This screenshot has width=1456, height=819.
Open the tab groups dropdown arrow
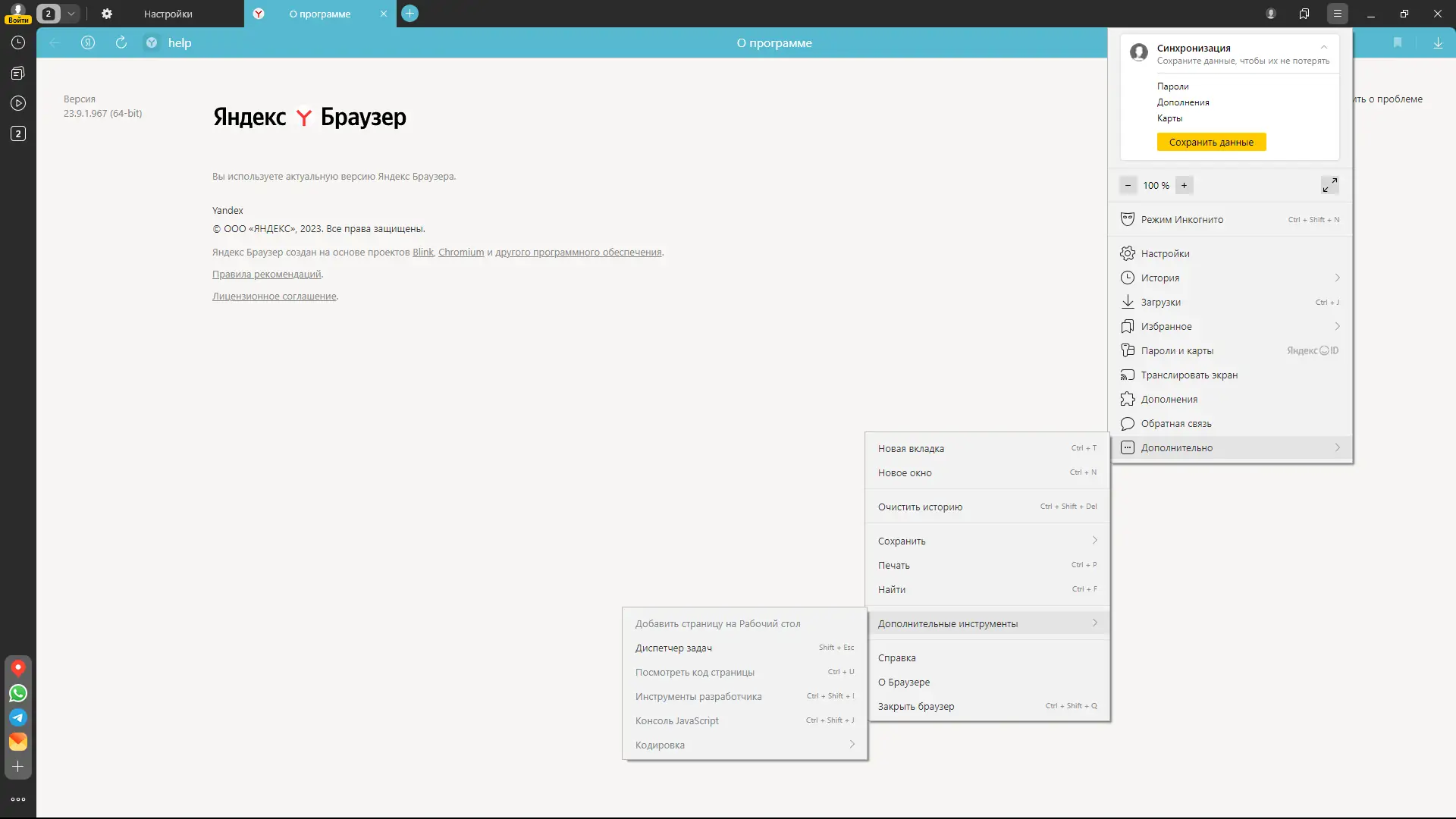pos(71,14)
